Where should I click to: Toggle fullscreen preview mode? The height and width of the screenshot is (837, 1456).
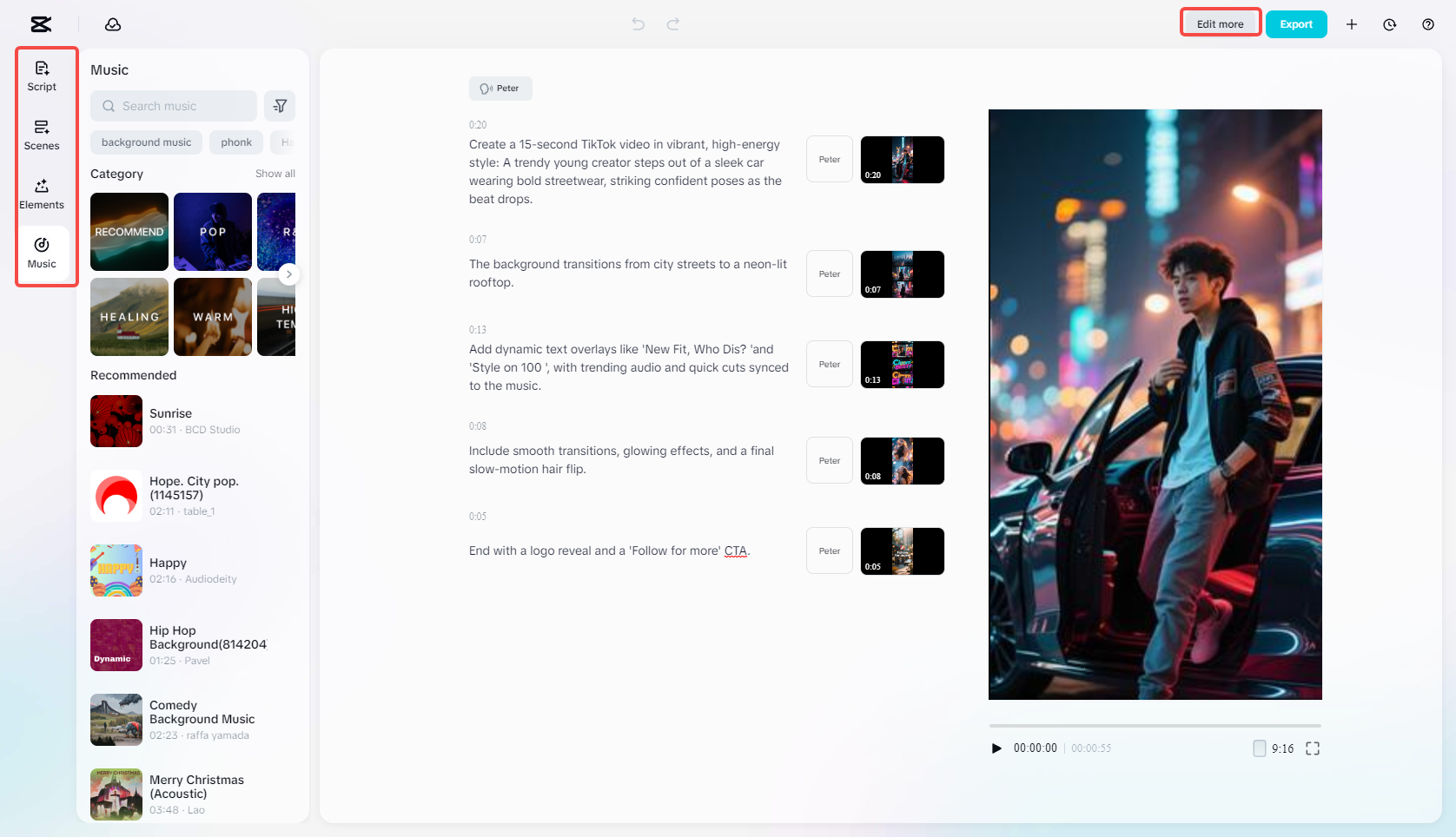(1313, 748)
